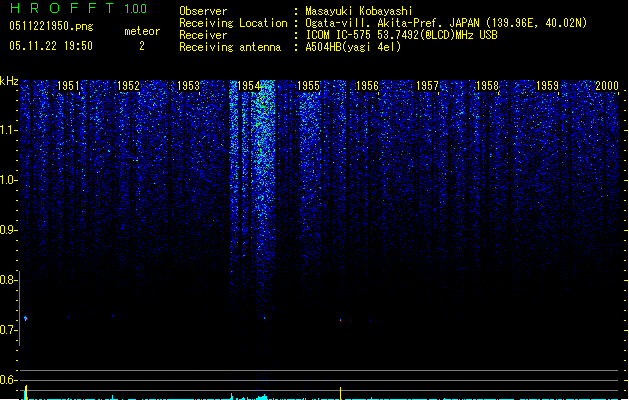The width and height of the screenshot is (629, 400).
Task: Click the 1956 time marker
Action: point(367,86)
